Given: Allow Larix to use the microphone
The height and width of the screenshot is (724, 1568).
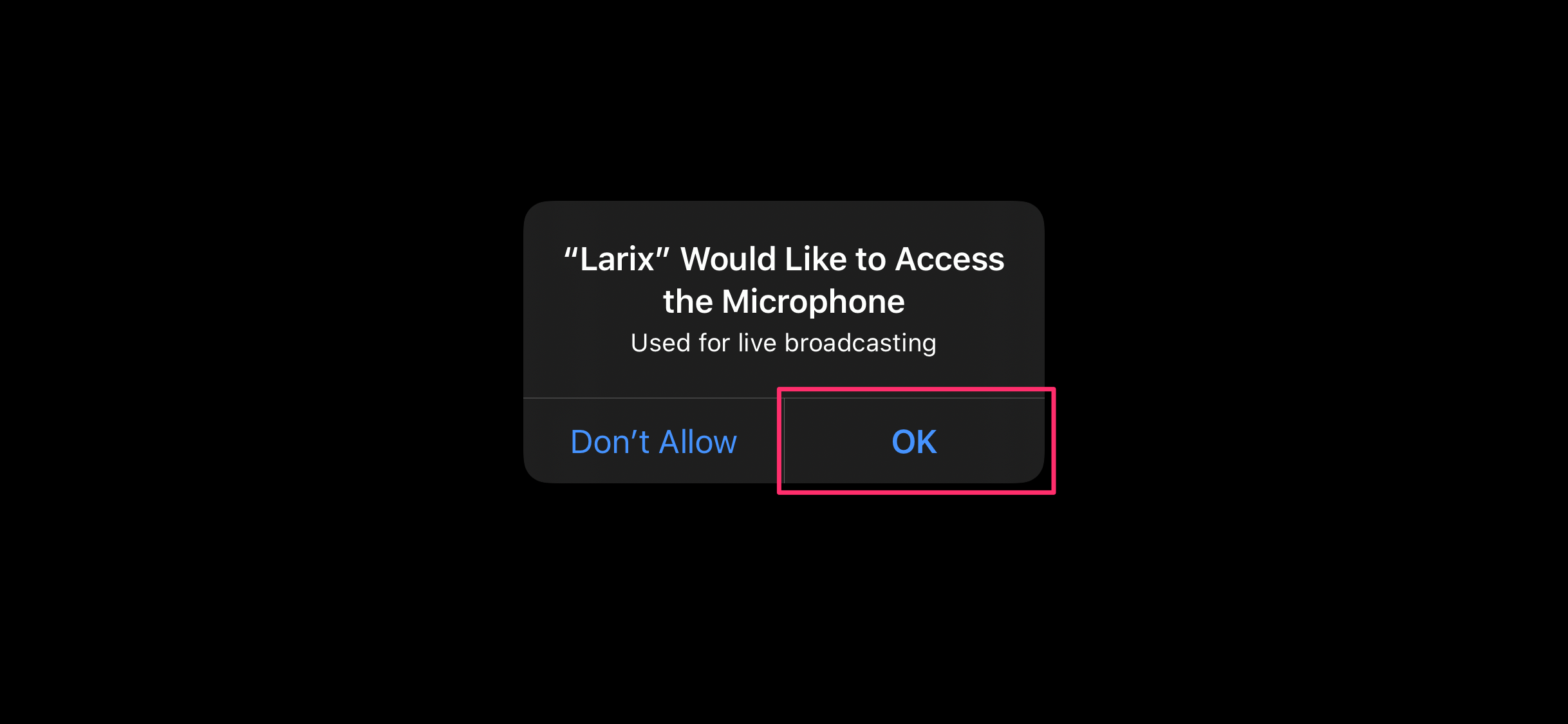Looking at the screenshot, I should coord(914,441).
